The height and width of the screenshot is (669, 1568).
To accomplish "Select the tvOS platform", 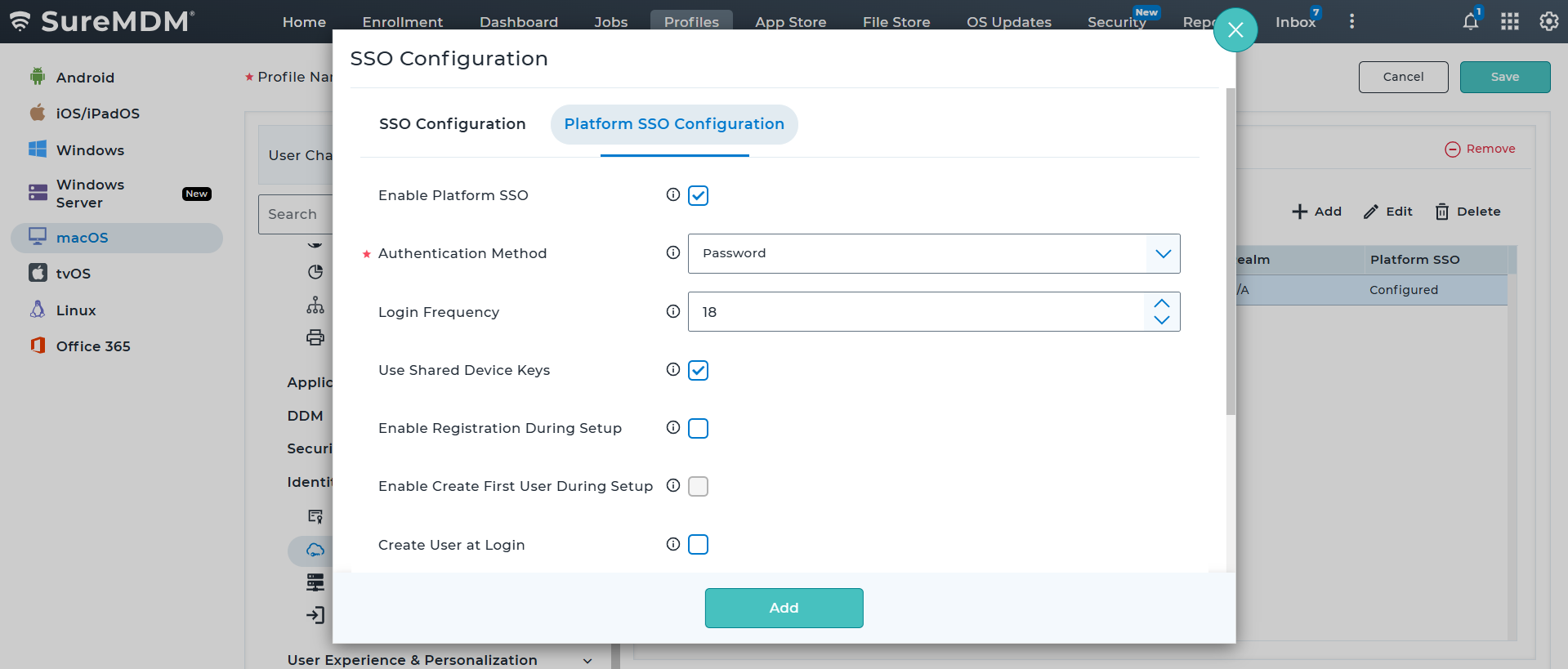I will [73, 274].
